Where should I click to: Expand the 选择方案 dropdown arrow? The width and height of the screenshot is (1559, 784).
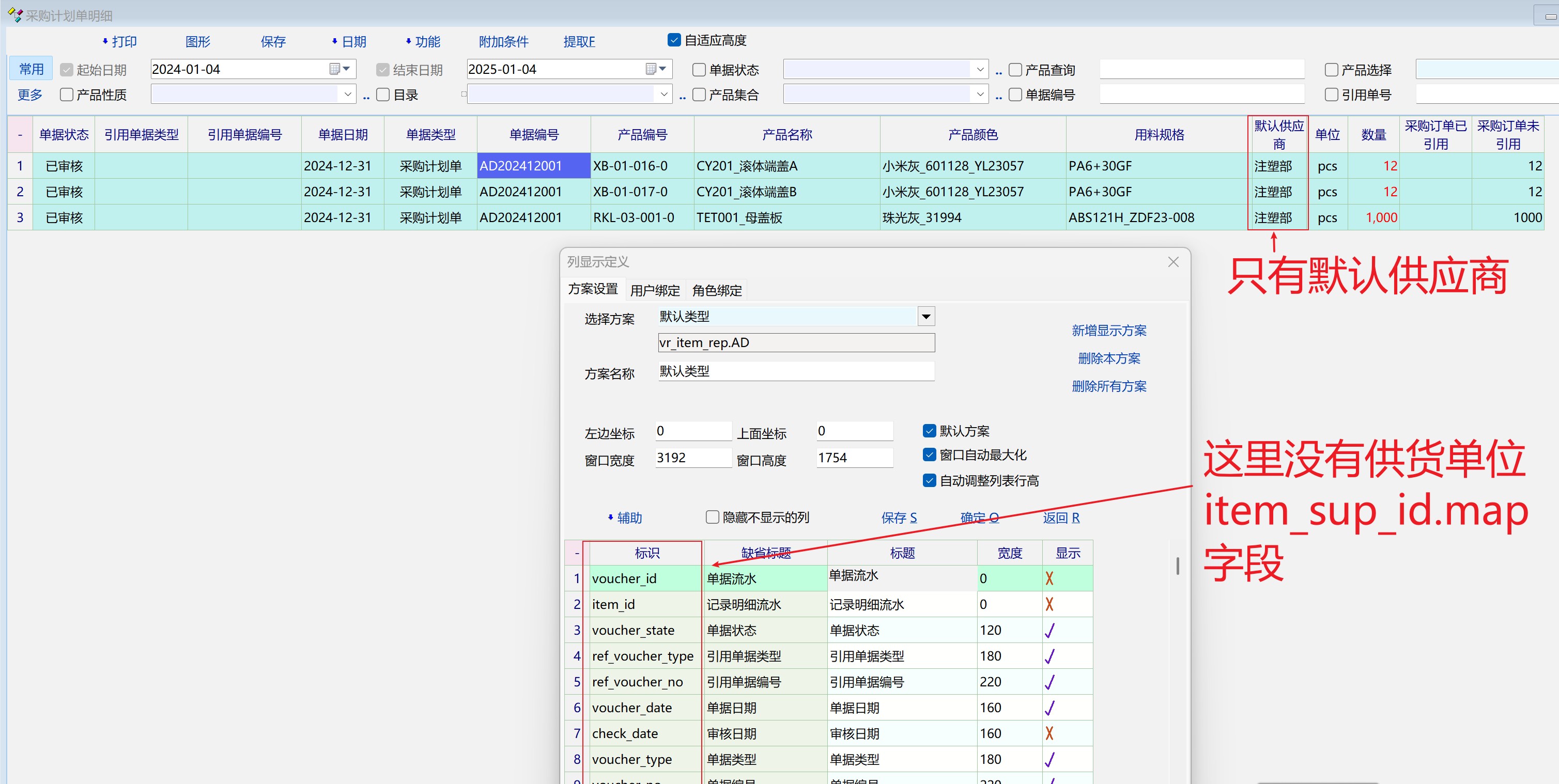[x=925, y=317]
